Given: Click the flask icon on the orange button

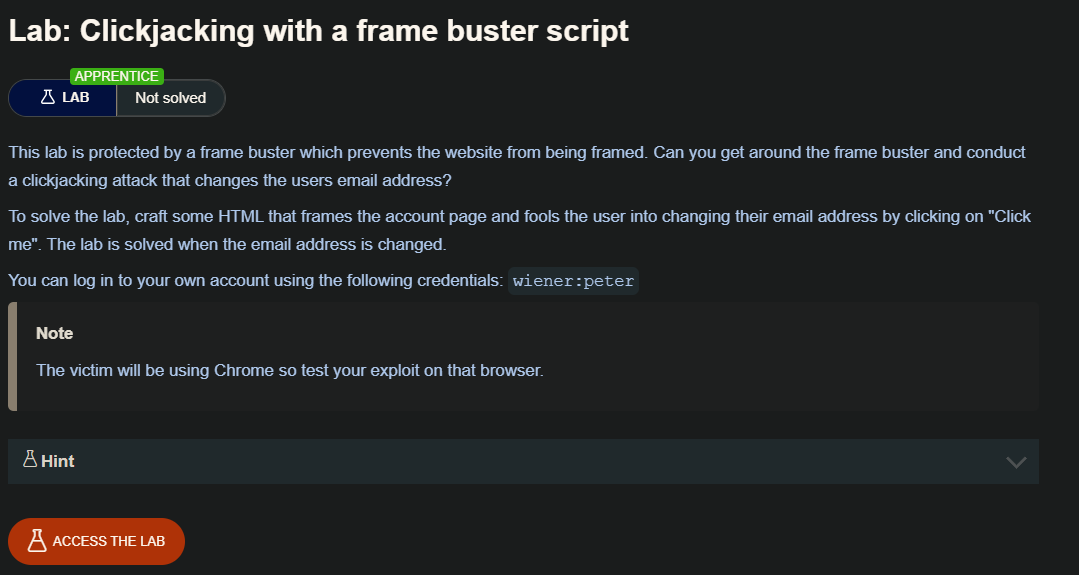Looking at the screenshot, I should coord(37,541).
